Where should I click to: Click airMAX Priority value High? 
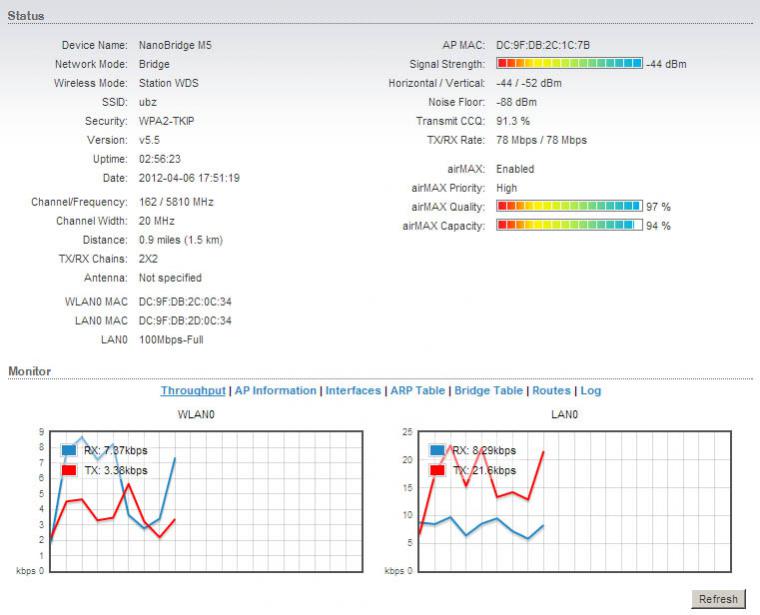(507, 188)
